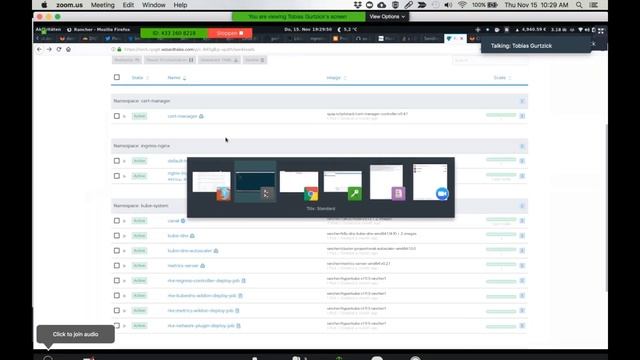Click the Firefox address bar URL
This screenshot has height=360, width=640.
click(x=189, y=49)
